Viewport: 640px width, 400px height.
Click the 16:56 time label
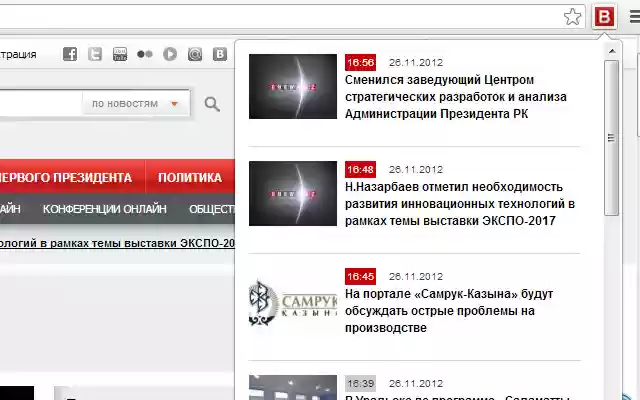click(360, 62)
